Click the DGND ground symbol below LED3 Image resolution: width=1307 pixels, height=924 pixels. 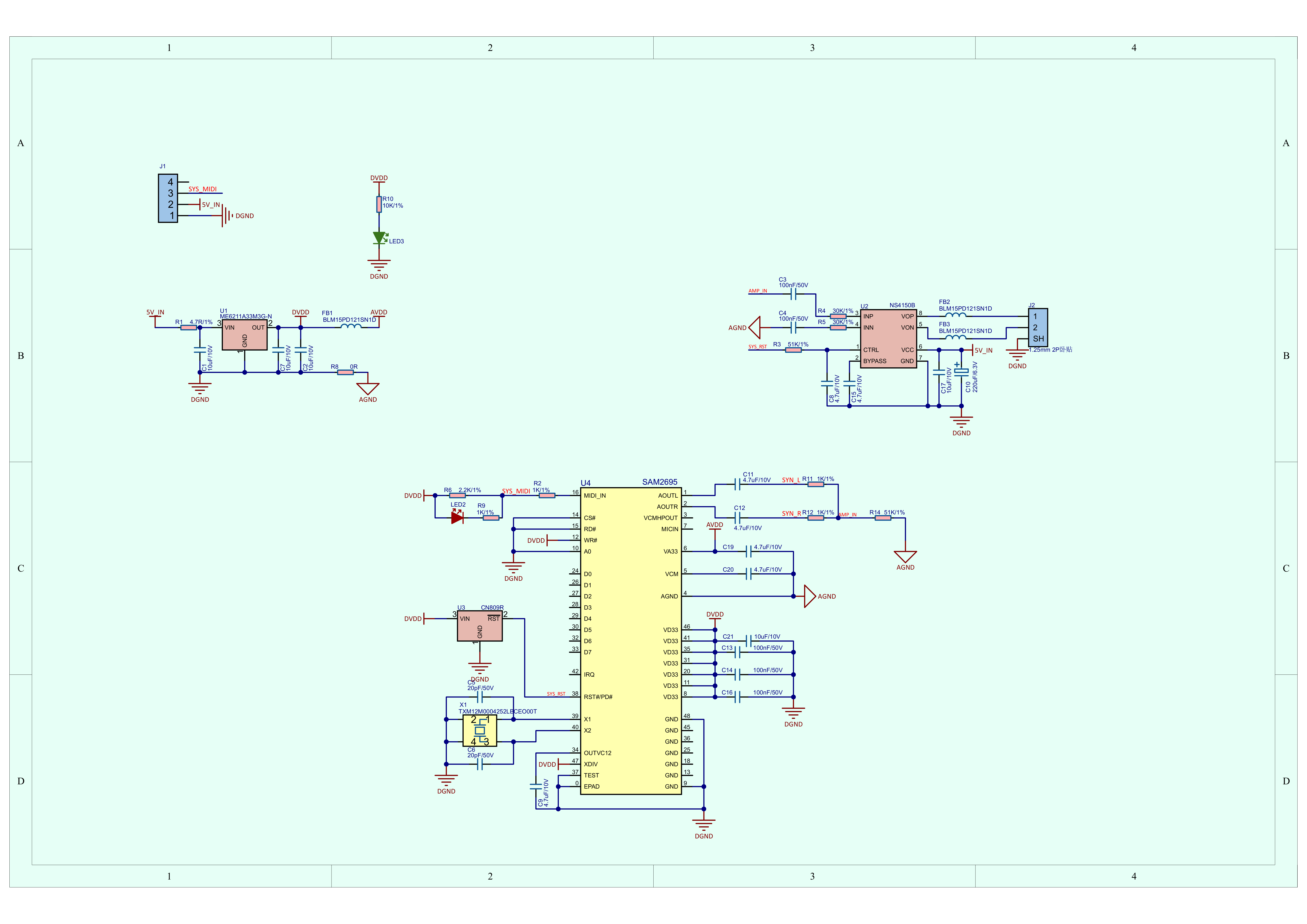coord(379,266)
